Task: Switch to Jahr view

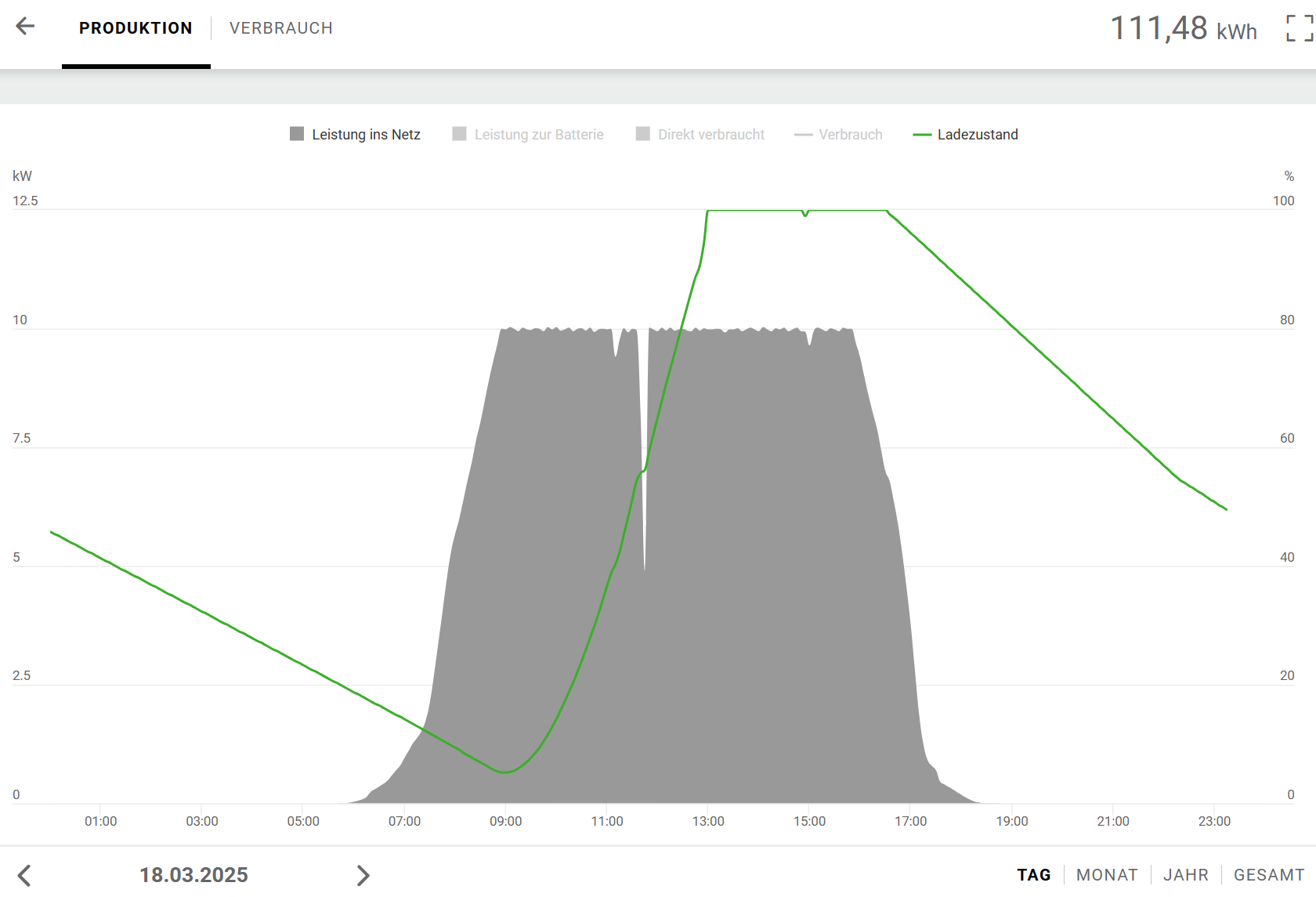Action: pos(1185,875)
